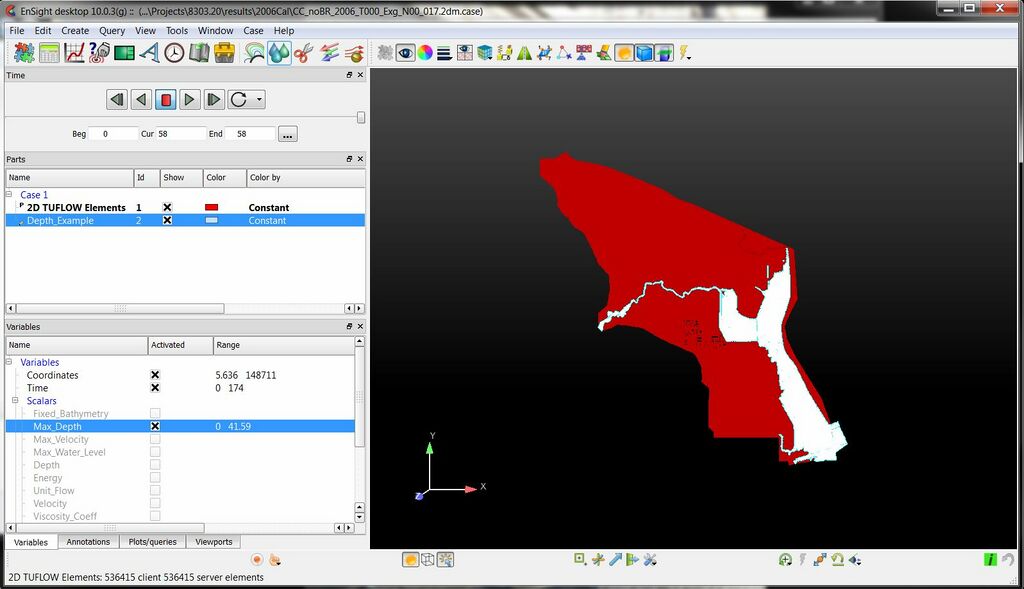Open the color wheel palette icon
1024x589 pixels.
pyautogui.click(x=425, y=53)
